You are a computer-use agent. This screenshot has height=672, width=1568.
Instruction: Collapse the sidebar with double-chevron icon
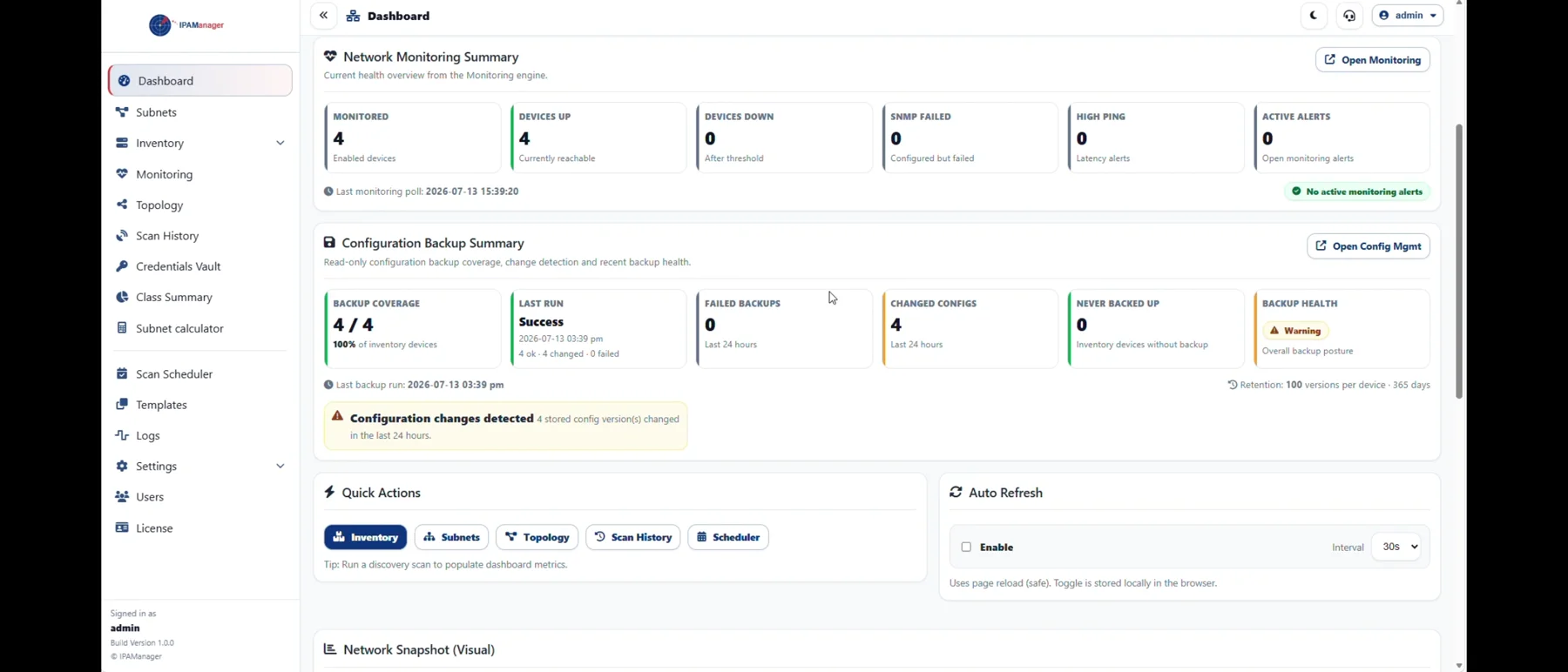click(323, 16)
